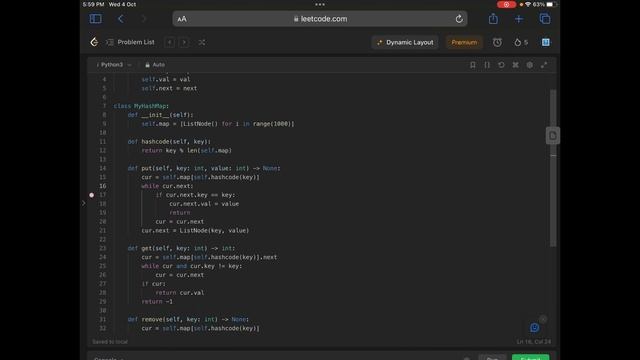Click 'class MyHashMap:' line

point(141,106)
